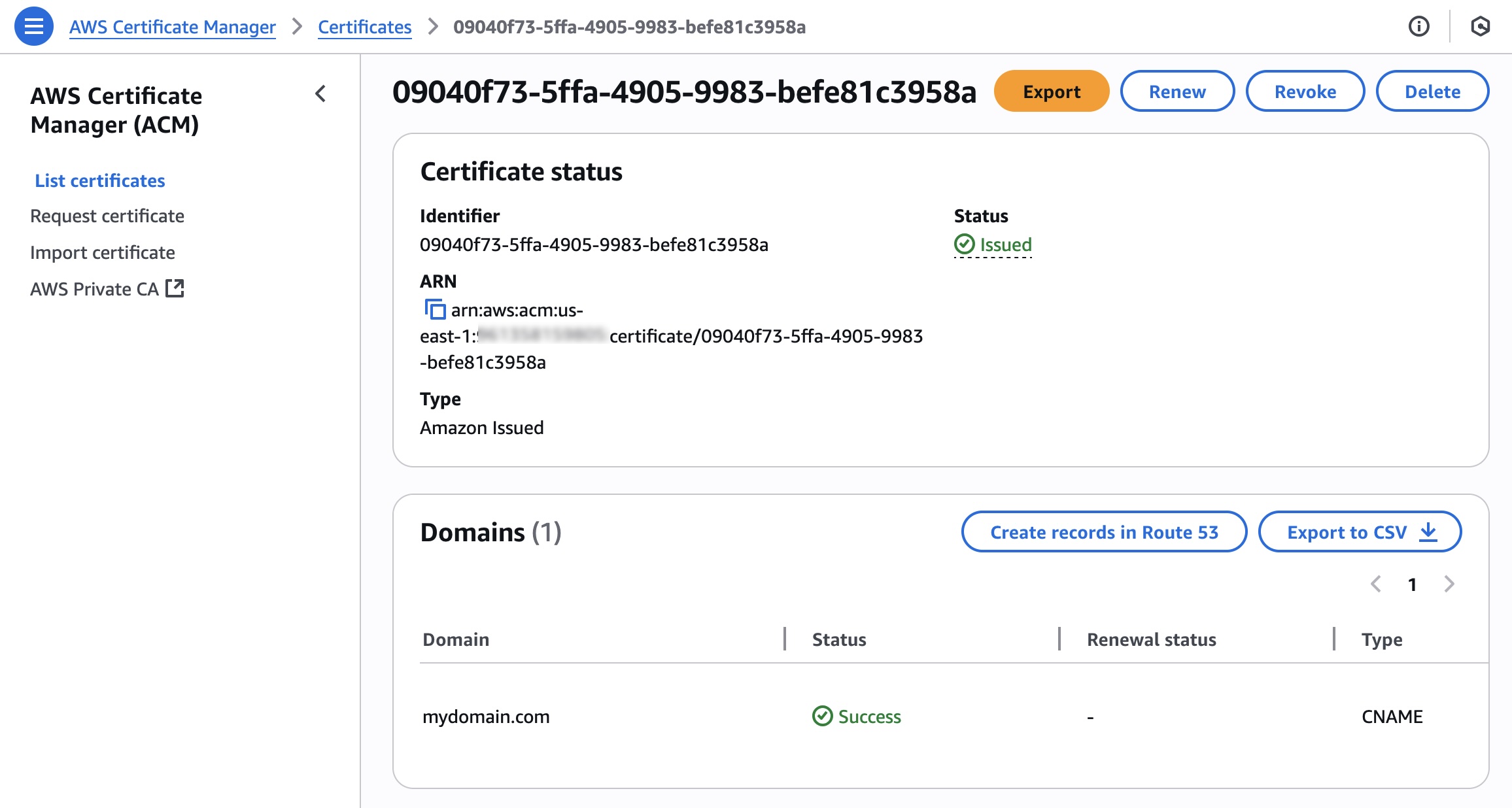Viewport: 1512px width, 808px height.
Task: Go to previous domains page
Action: coord(1376,584)
